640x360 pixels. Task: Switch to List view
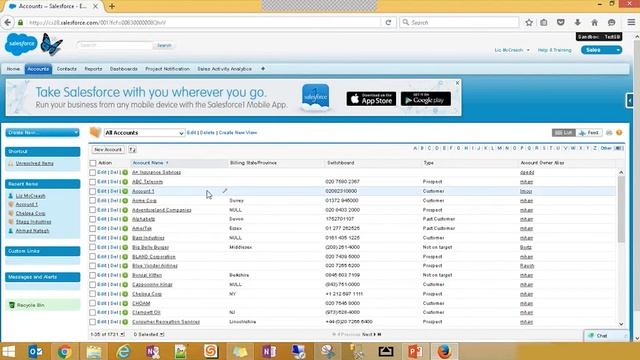point(564,133)
